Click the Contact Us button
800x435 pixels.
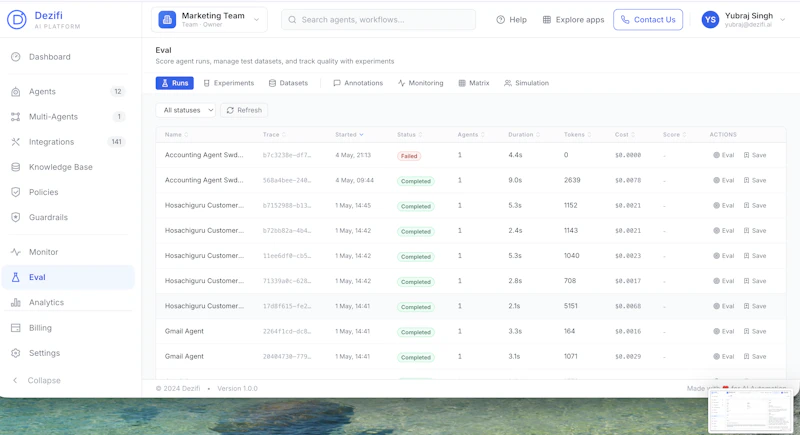click(x=648, y=20)
